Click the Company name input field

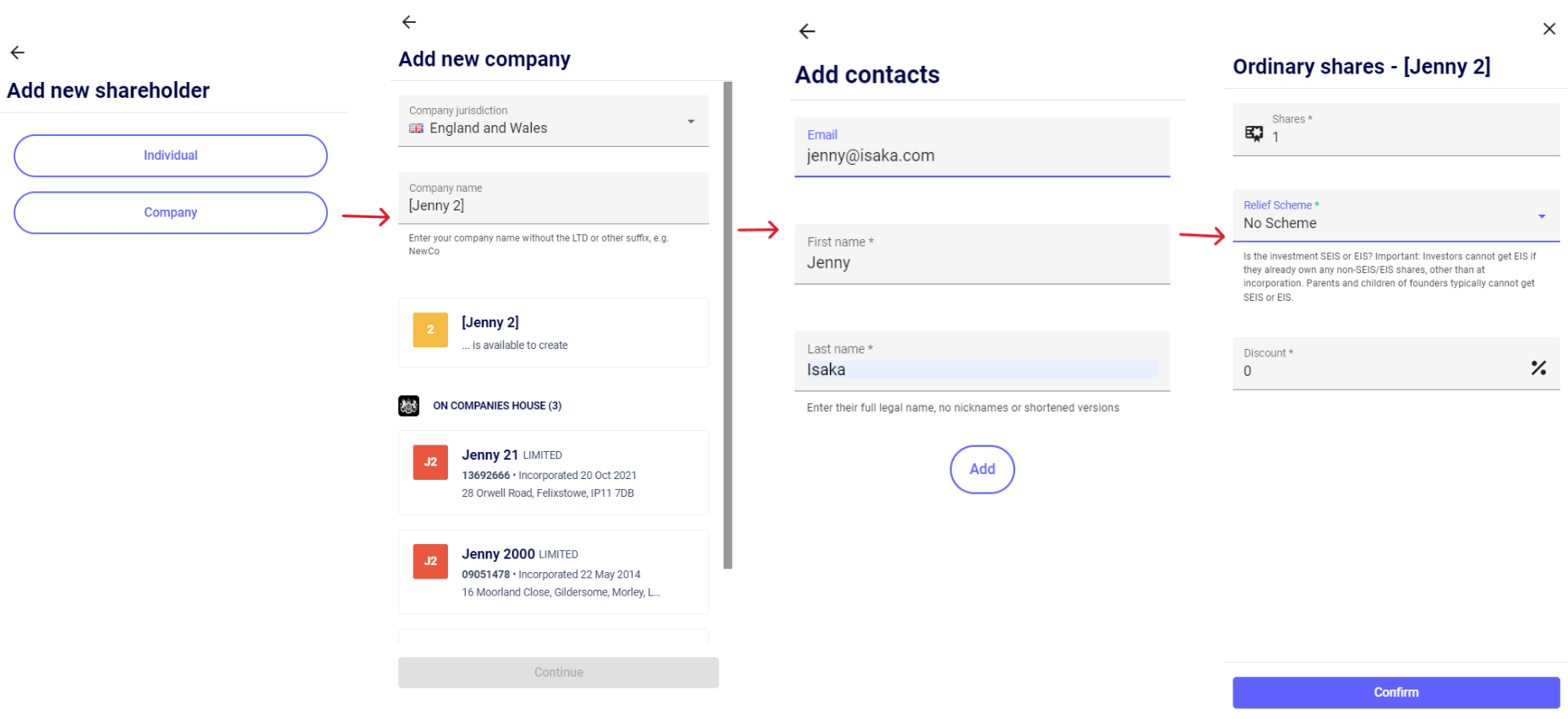click(554, 205)
